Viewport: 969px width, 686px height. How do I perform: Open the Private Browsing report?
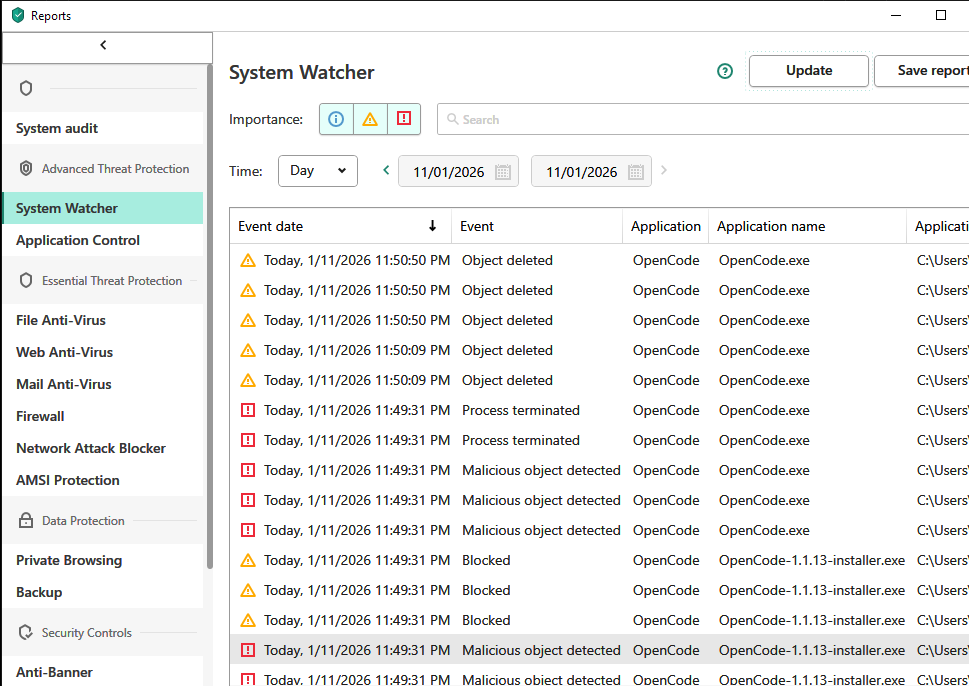pos(103,561)
